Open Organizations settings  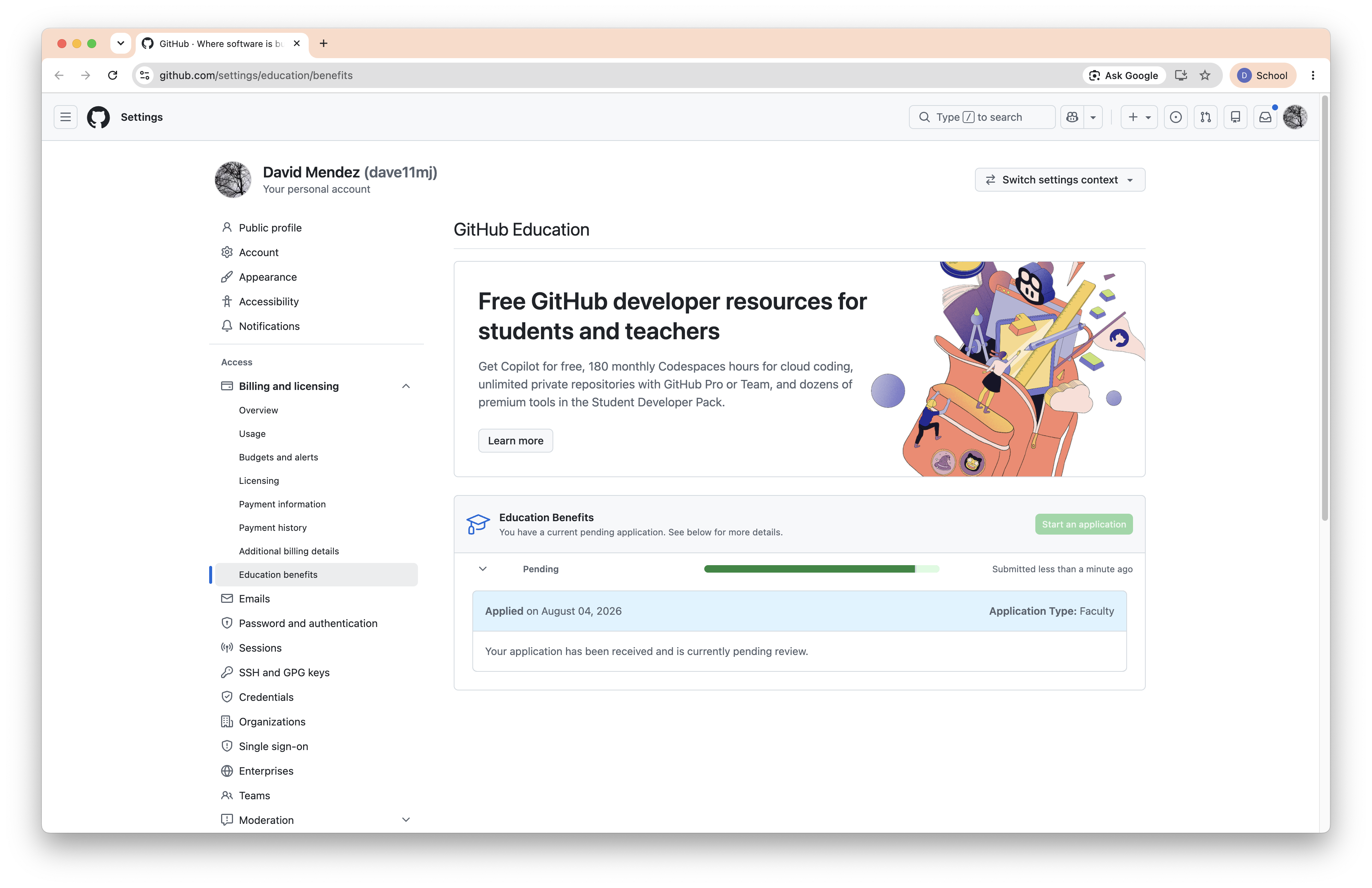[x=317, y=721]
